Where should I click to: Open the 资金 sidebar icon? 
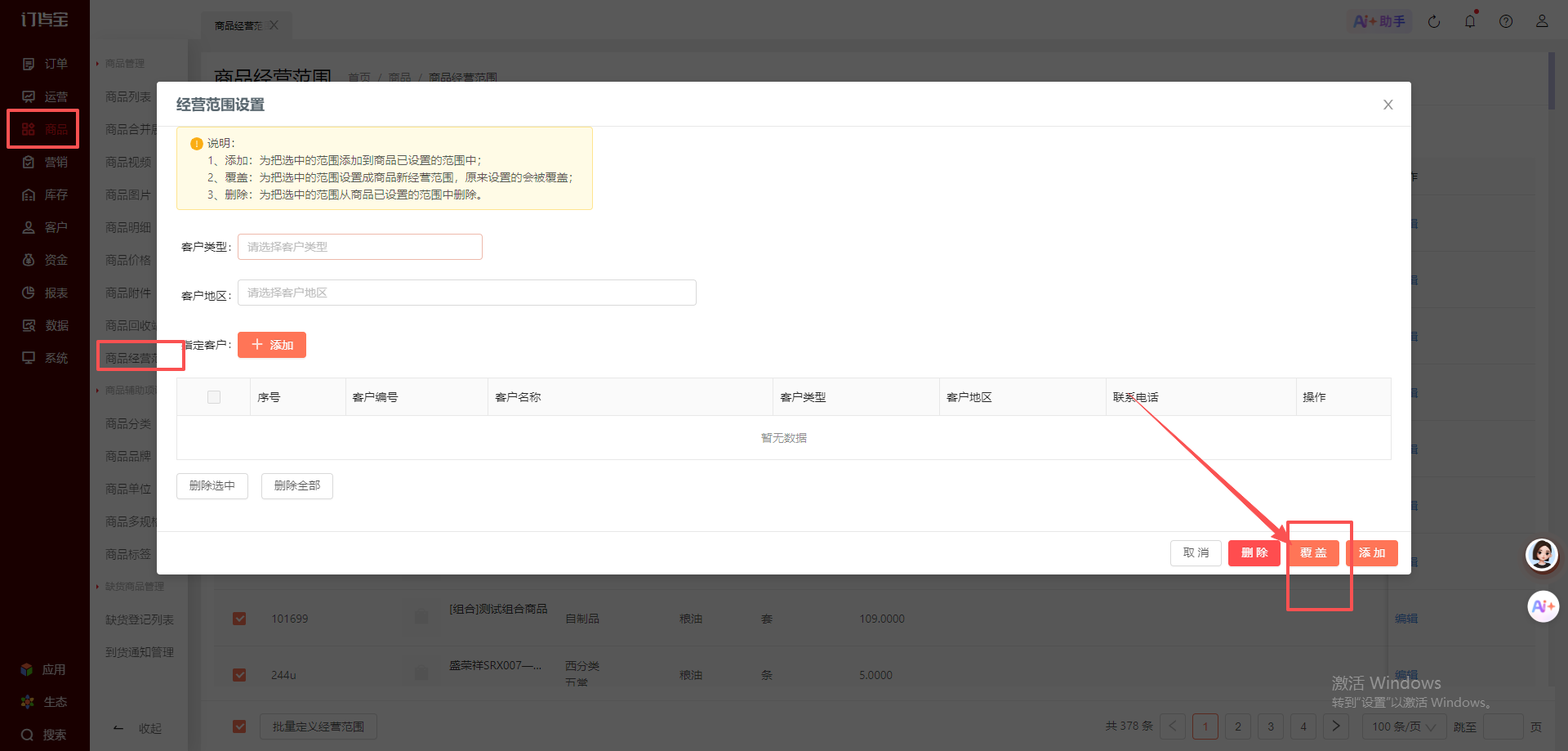(29, 260)
